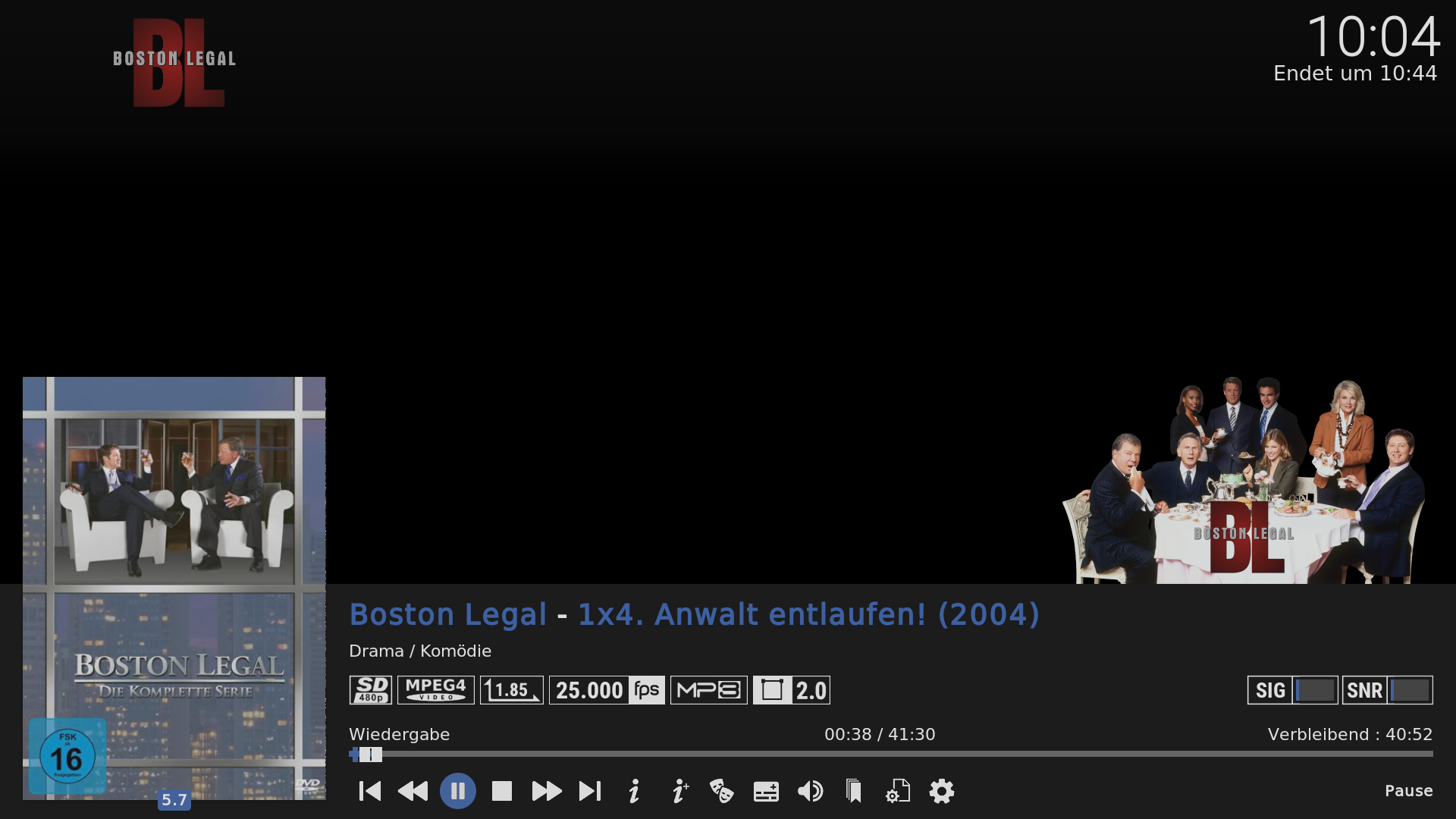Click the SIG signal strength indicator
Image resolution: width=1456 pixels, height=819 pixels.
(x=1293, y=690)
